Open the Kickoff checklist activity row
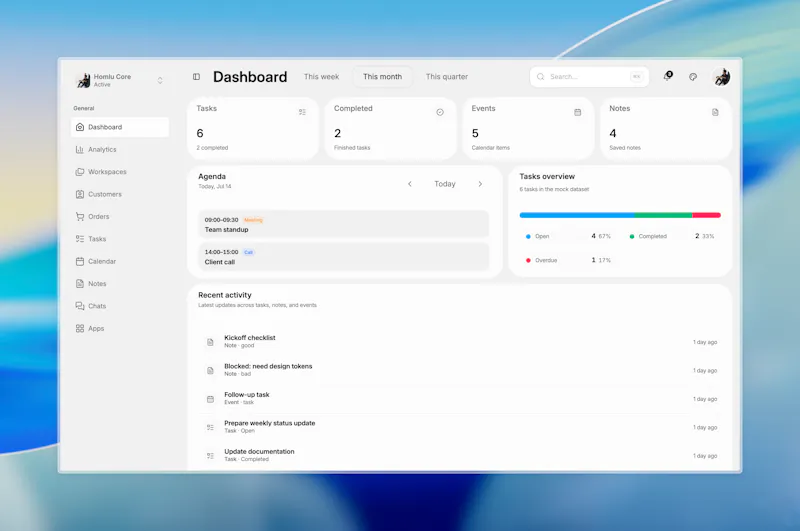Viewport: 800px width, 531px height. coord(459,341)
